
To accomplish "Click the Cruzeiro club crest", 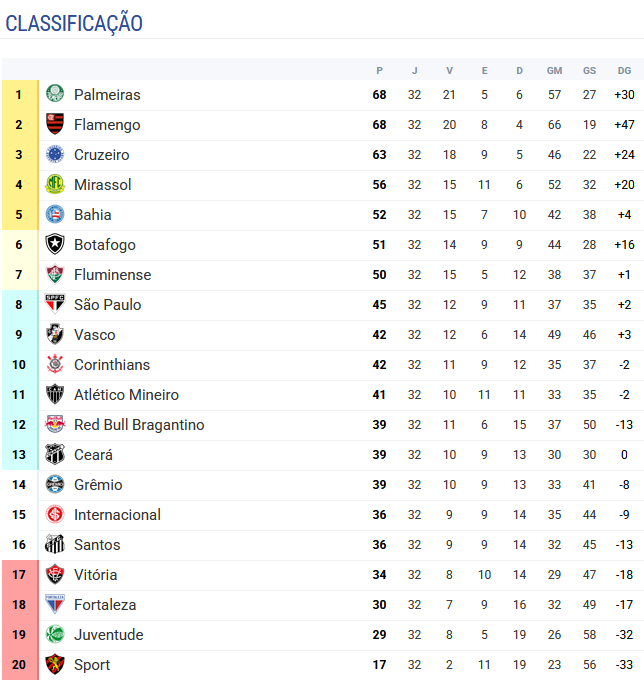I will (x=55, y=155).
